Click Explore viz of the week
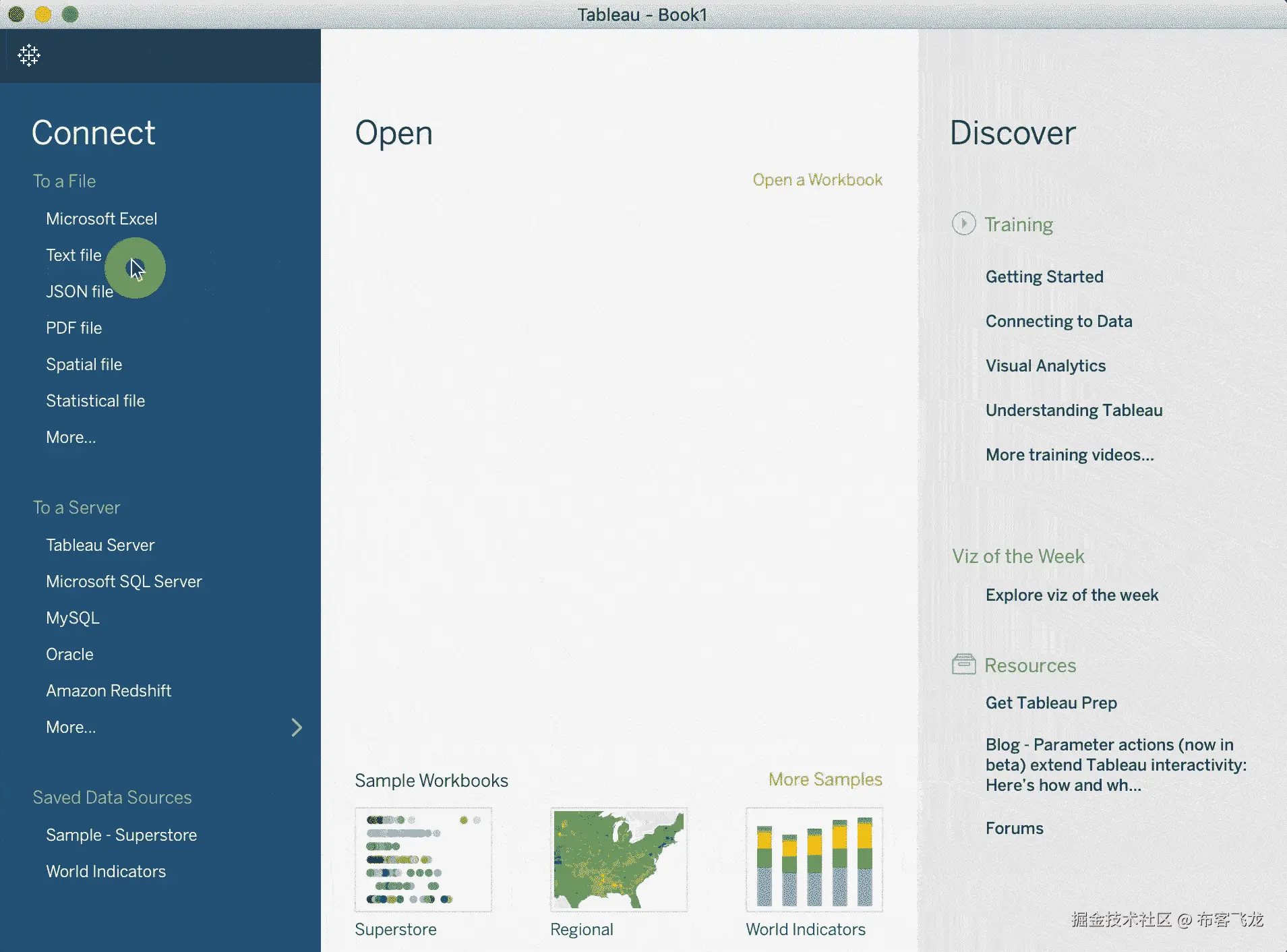1287x952 pixels. click(1072, 595)
